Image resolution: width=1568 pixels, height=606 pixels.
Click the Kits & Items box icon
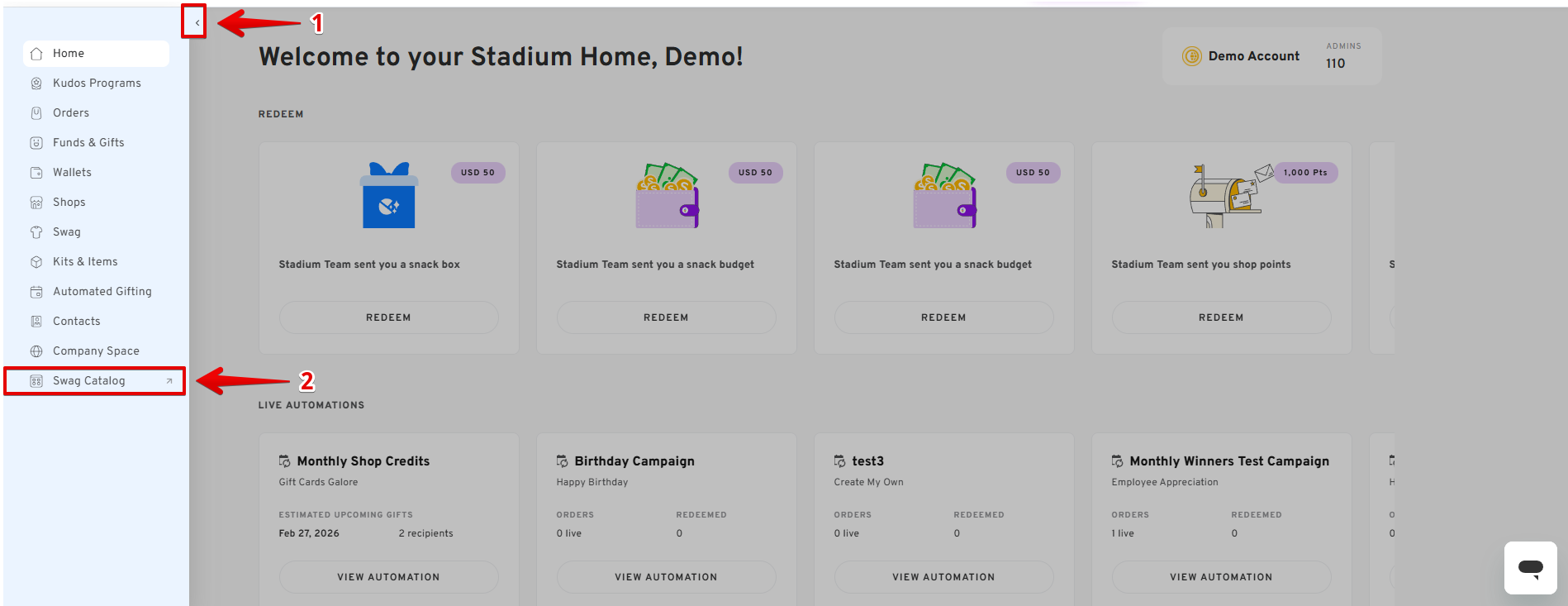coord(36,262)
